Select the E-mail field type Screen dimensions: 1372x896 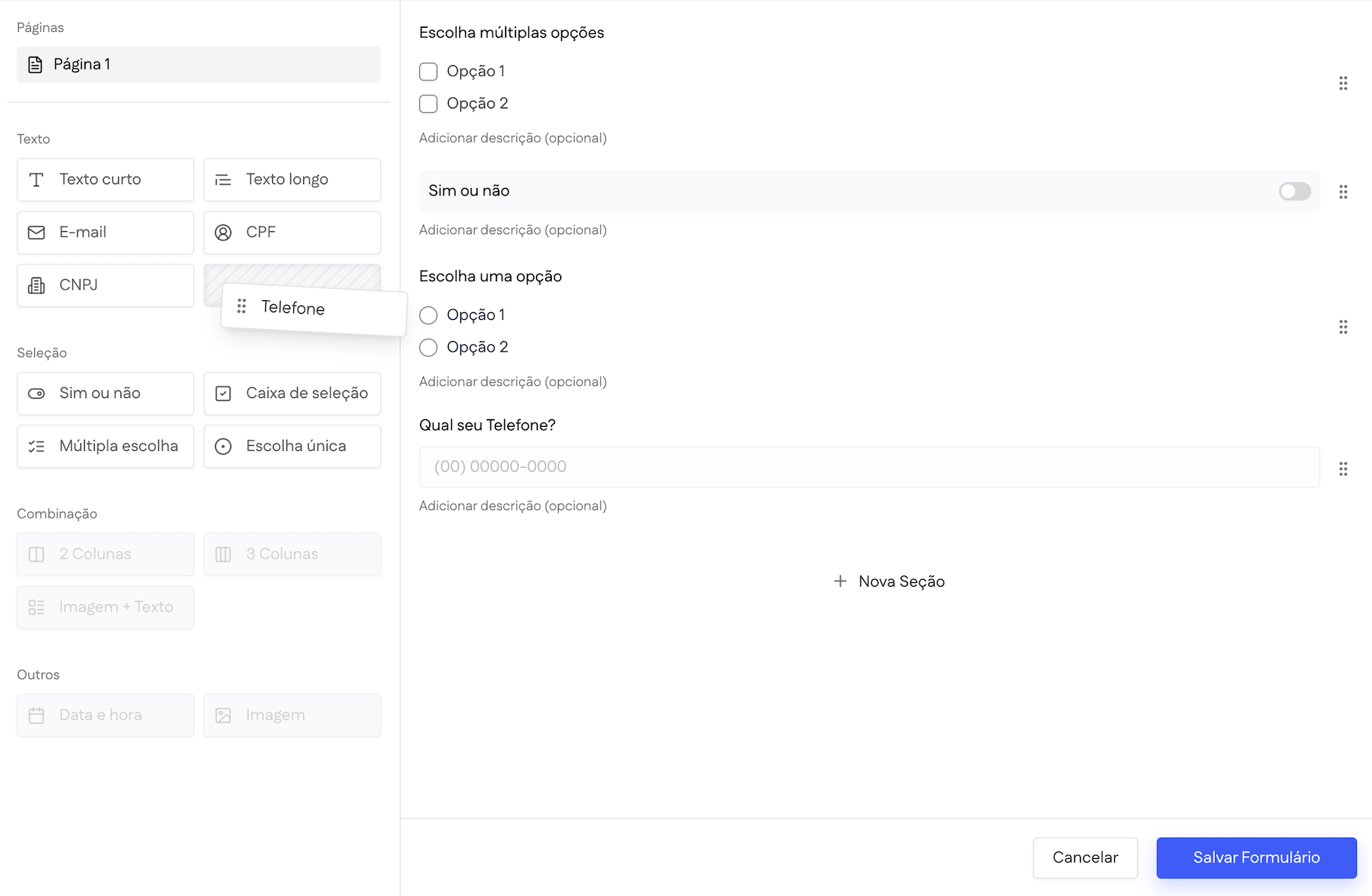click(105, 233)
